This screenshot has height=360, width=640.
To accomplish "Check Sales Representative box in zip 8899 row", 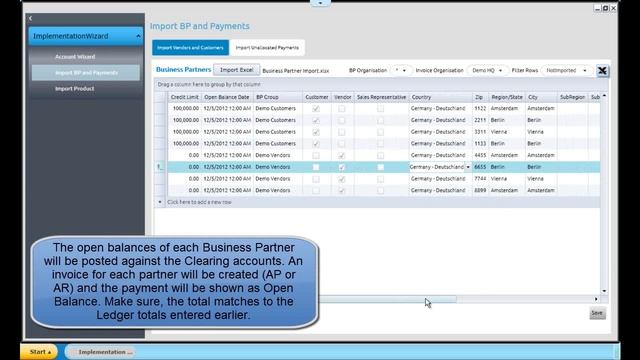I will 380,191.
